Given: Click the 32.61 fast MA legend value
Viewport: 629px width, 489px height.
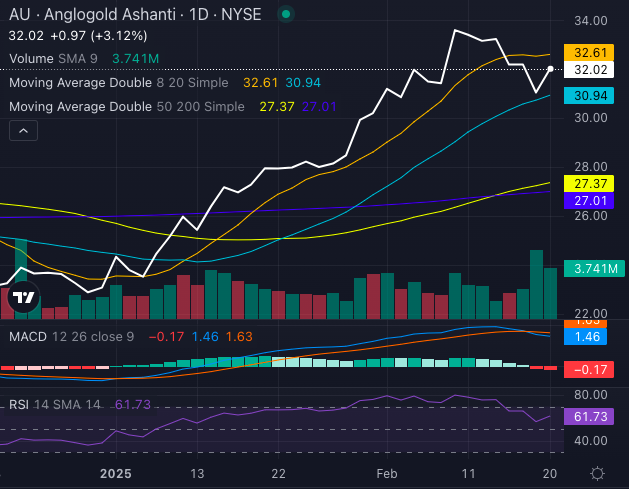Looking at the screenshot, I should (x=260, y=83).
